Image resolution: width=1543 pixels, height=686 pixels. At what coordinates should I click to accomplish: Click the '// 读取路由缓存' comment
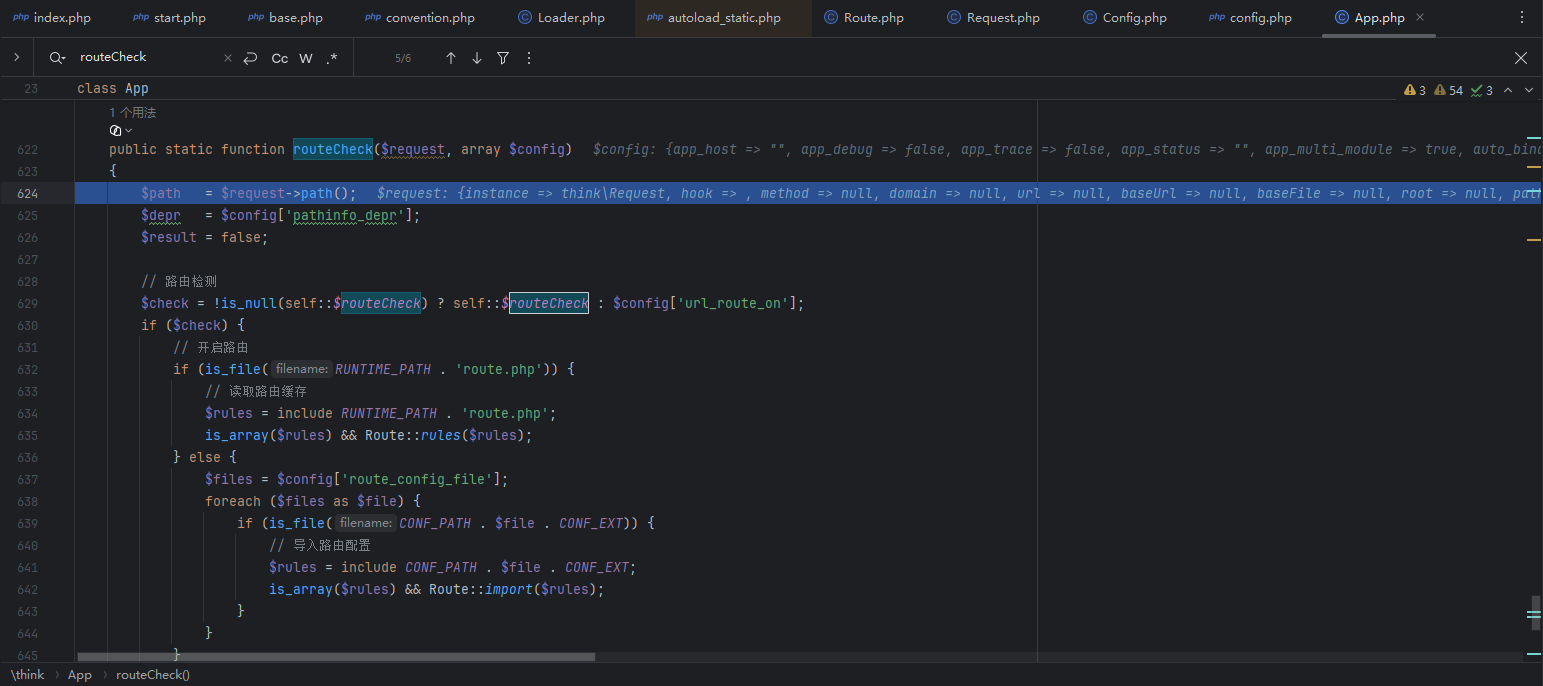pos(256,391)
